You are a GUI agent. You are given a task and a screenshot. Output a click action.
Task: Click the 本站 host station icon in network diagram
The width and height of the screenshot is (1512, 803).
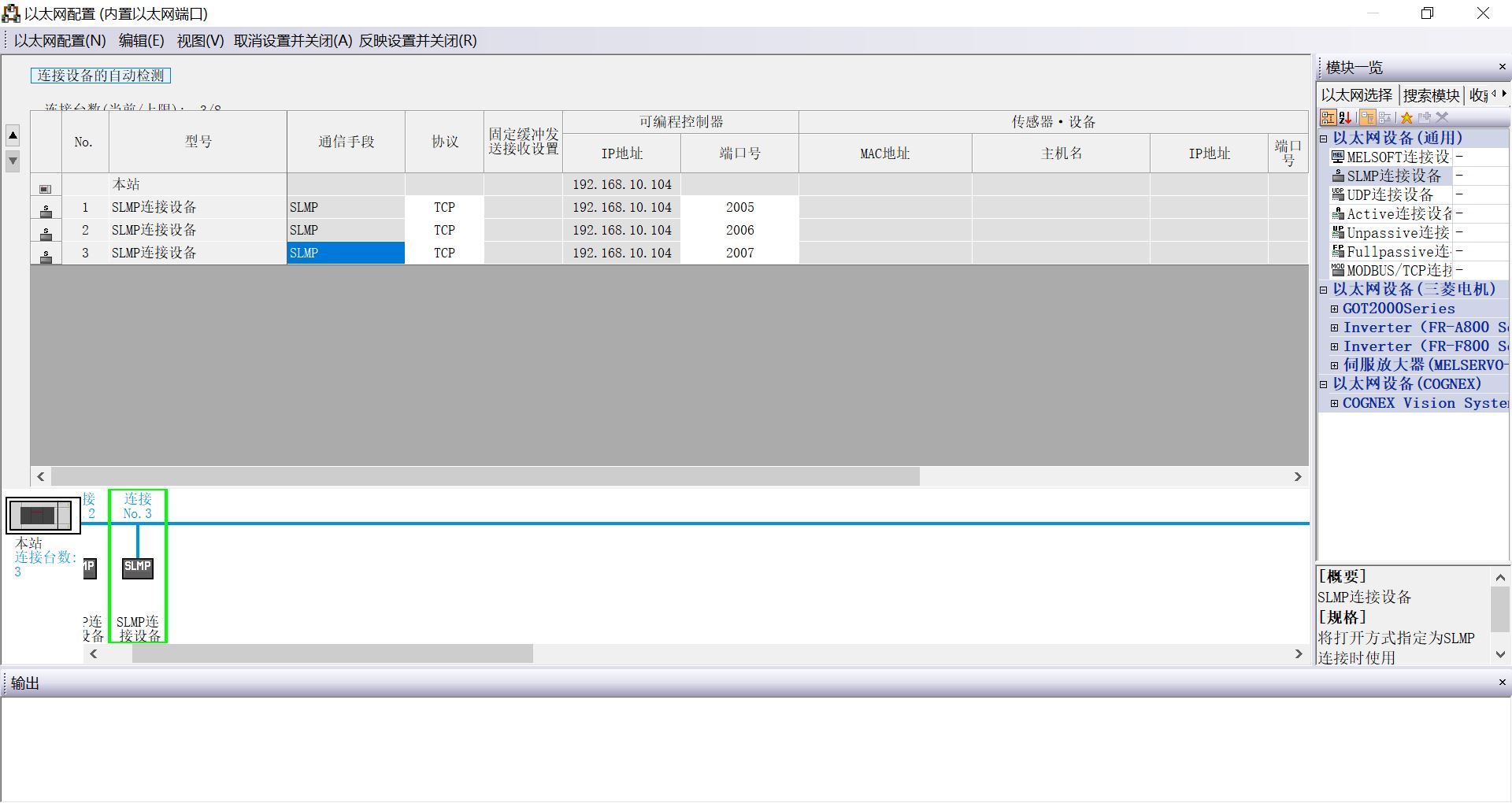click(42, 514)
